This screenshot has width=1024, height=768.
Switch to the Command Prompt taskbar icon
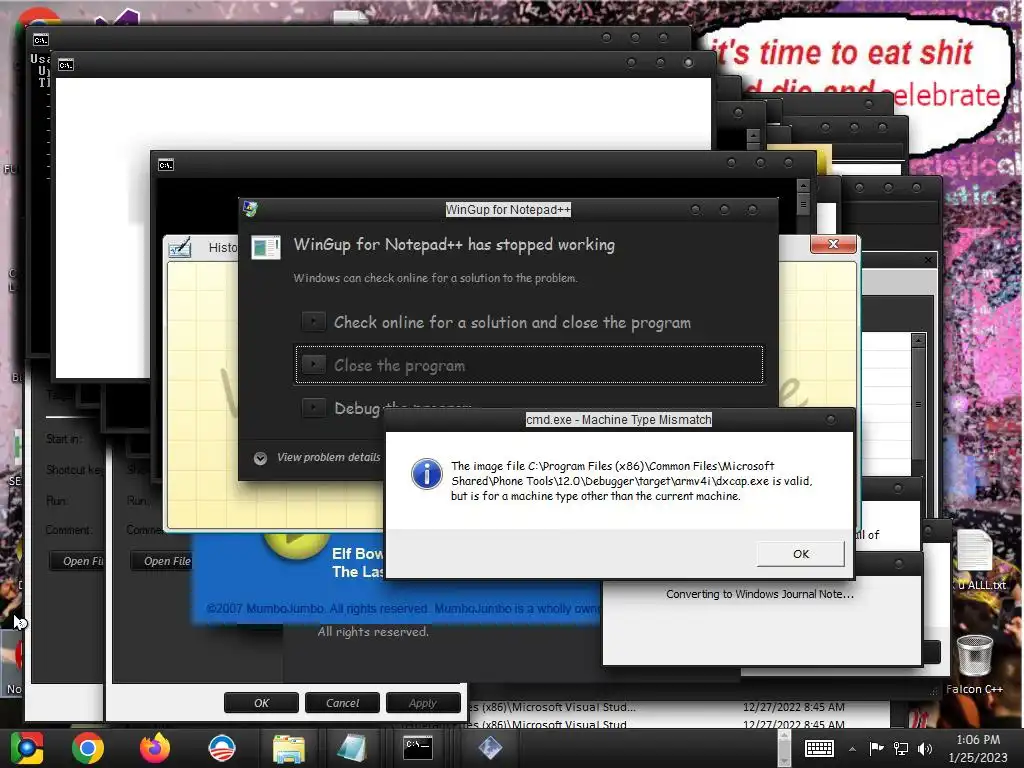[417, 747]
